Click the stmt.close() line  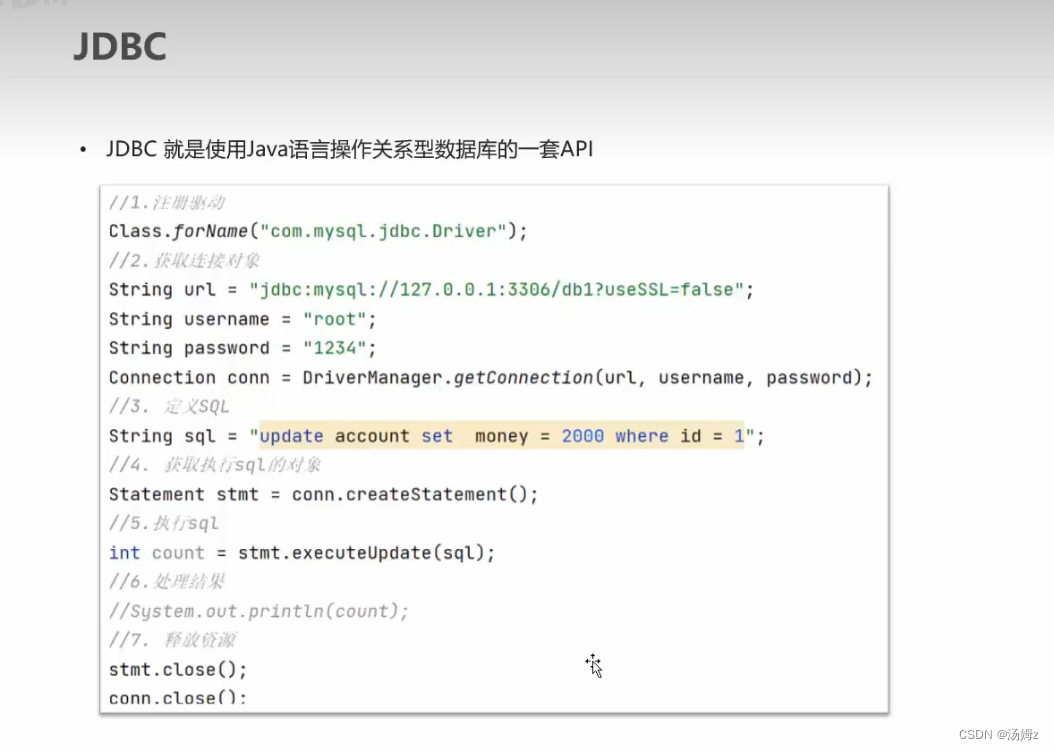(177, 669)
